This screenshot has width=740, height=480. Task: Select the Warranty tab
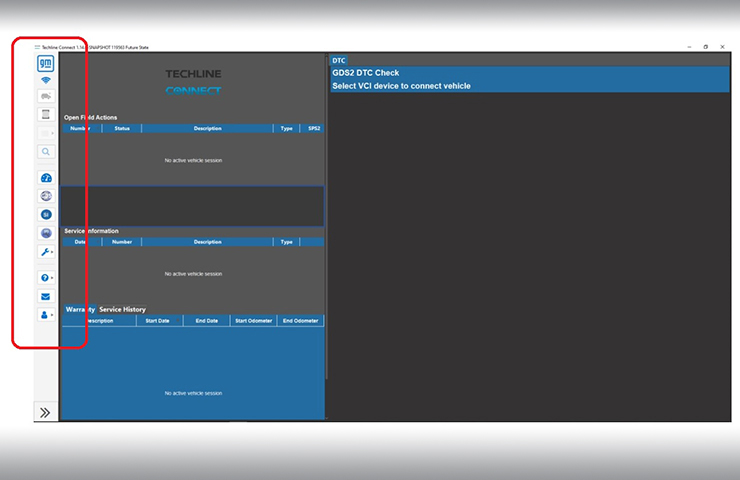pos(80,310)
